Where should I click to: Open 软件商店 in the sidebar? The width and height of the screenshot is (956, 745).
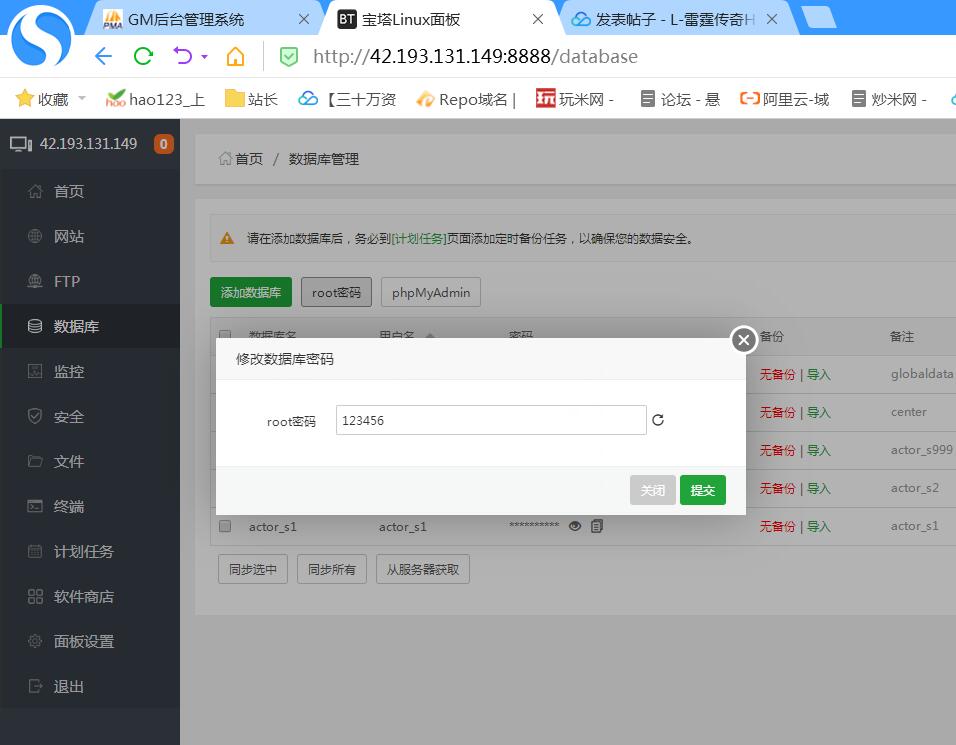[x=83, y=597]
